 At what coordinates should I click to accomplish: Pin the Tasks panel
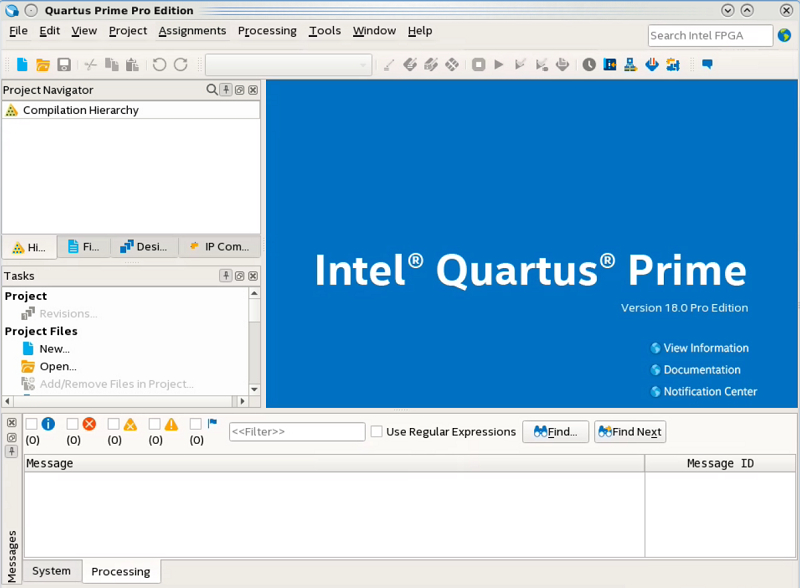226,276
